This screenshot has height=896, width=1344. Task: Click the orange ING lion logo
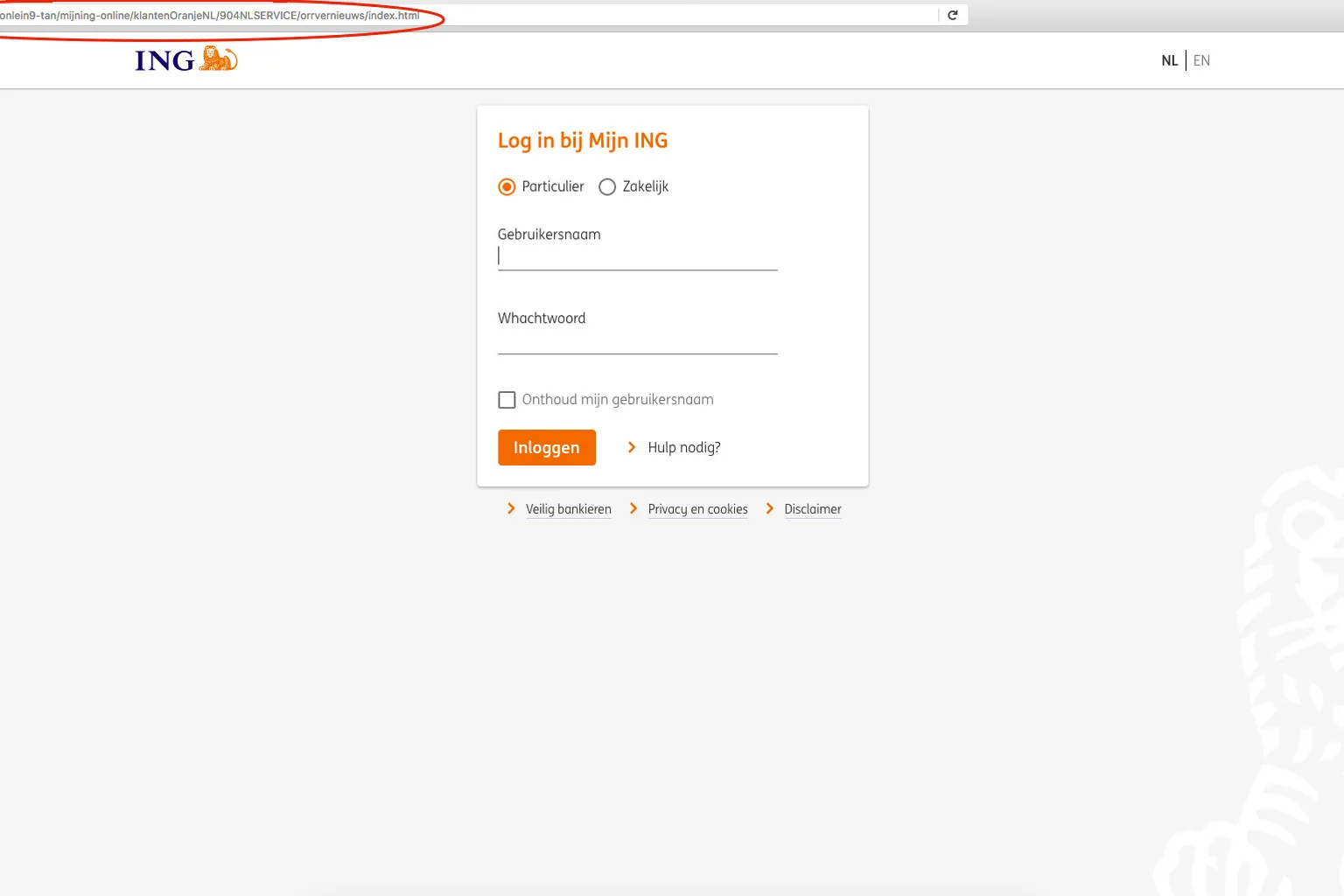coord(219,59)
